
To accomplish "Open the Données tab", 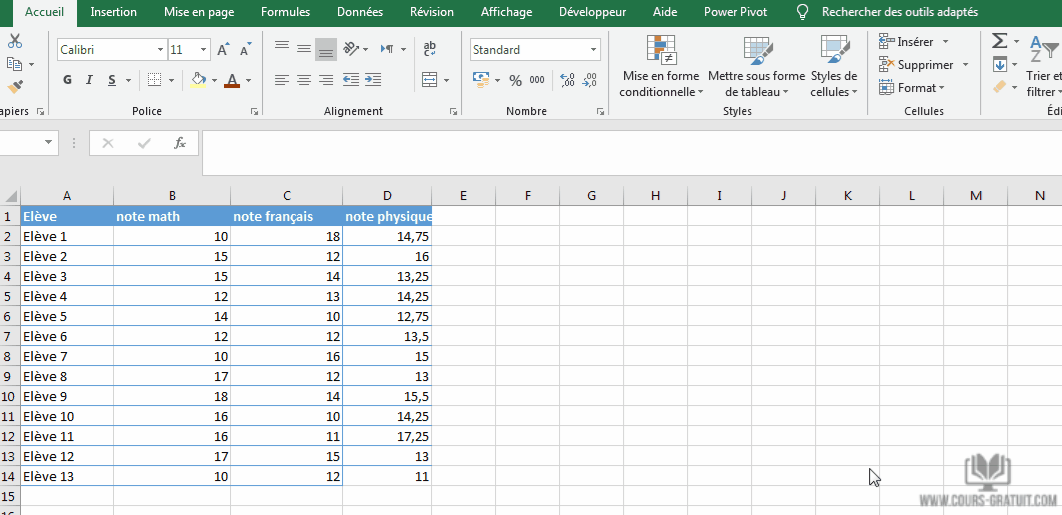I will coord(360,12).
